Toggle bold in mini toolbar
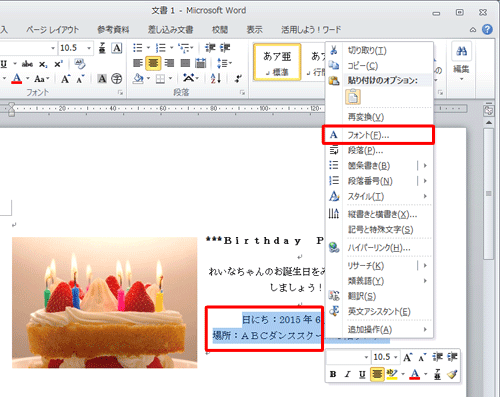This screenshot has width=500, height=397. (333, 374)
